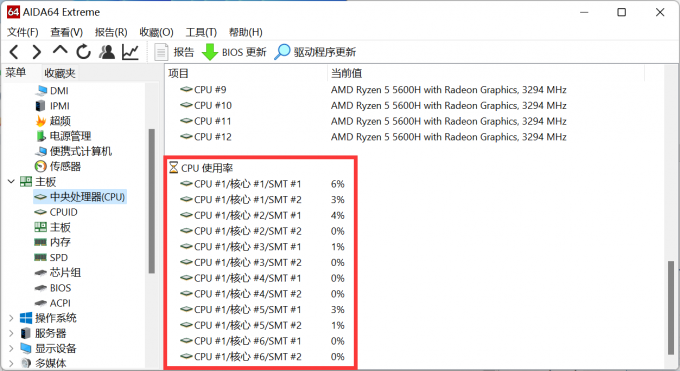
Task: Select row CPU #1/核心 #3/SMT #2
Action: pos(262,263)
